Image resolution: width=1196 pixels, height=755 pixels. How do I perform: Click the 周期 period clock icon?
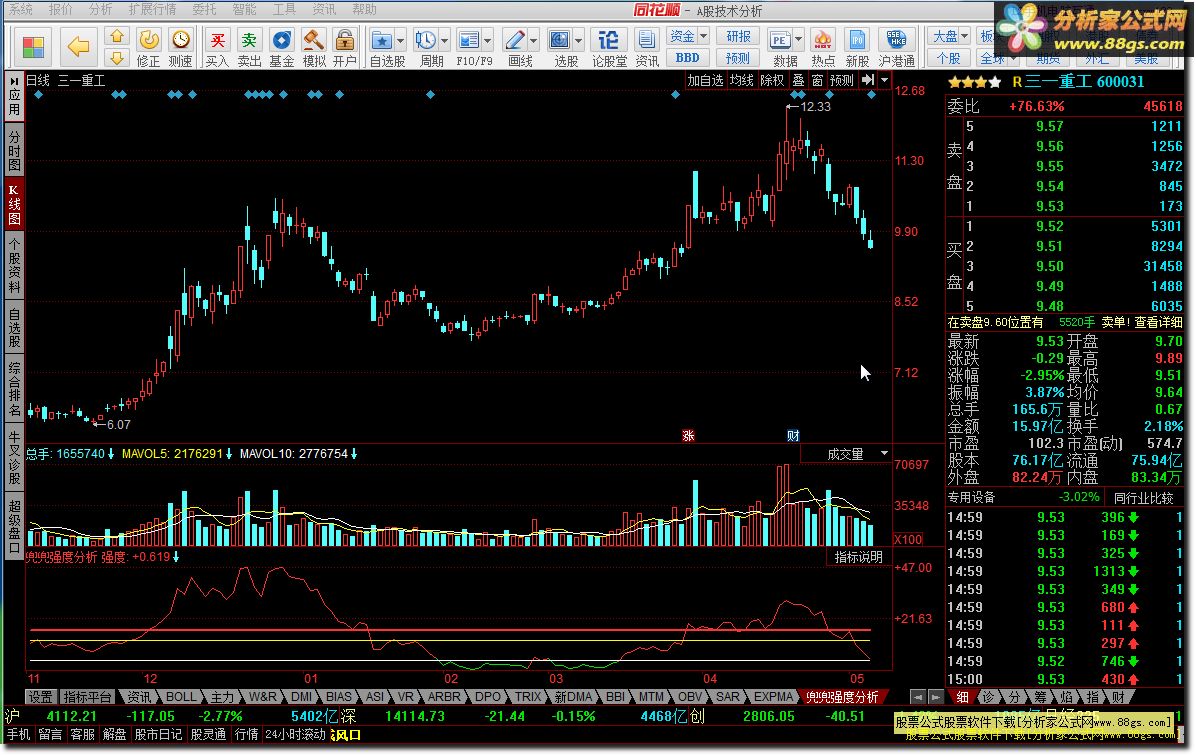[x=426, y=40]
